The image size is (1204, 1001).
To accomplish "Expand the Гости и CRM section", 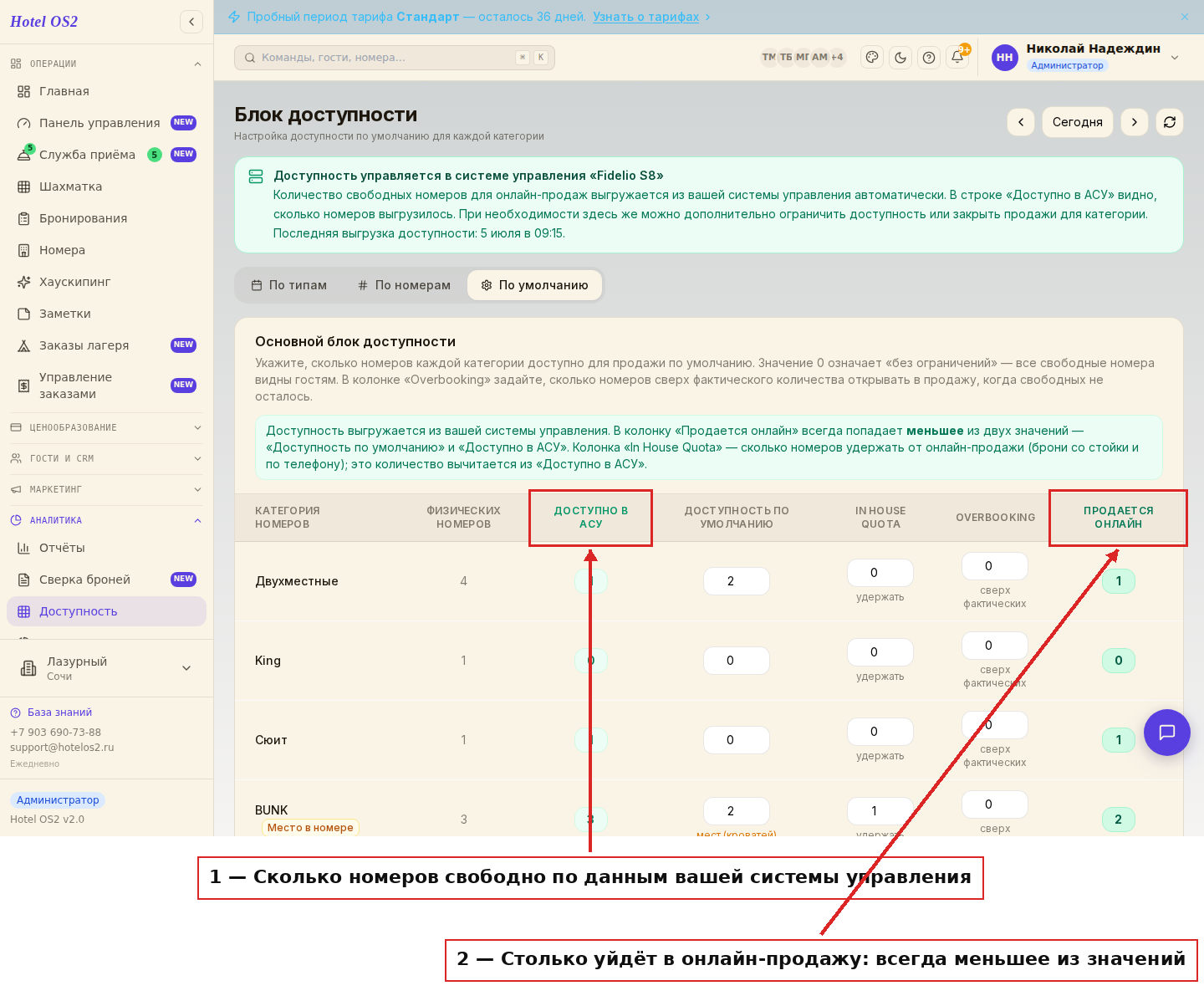I will [106, 458].
